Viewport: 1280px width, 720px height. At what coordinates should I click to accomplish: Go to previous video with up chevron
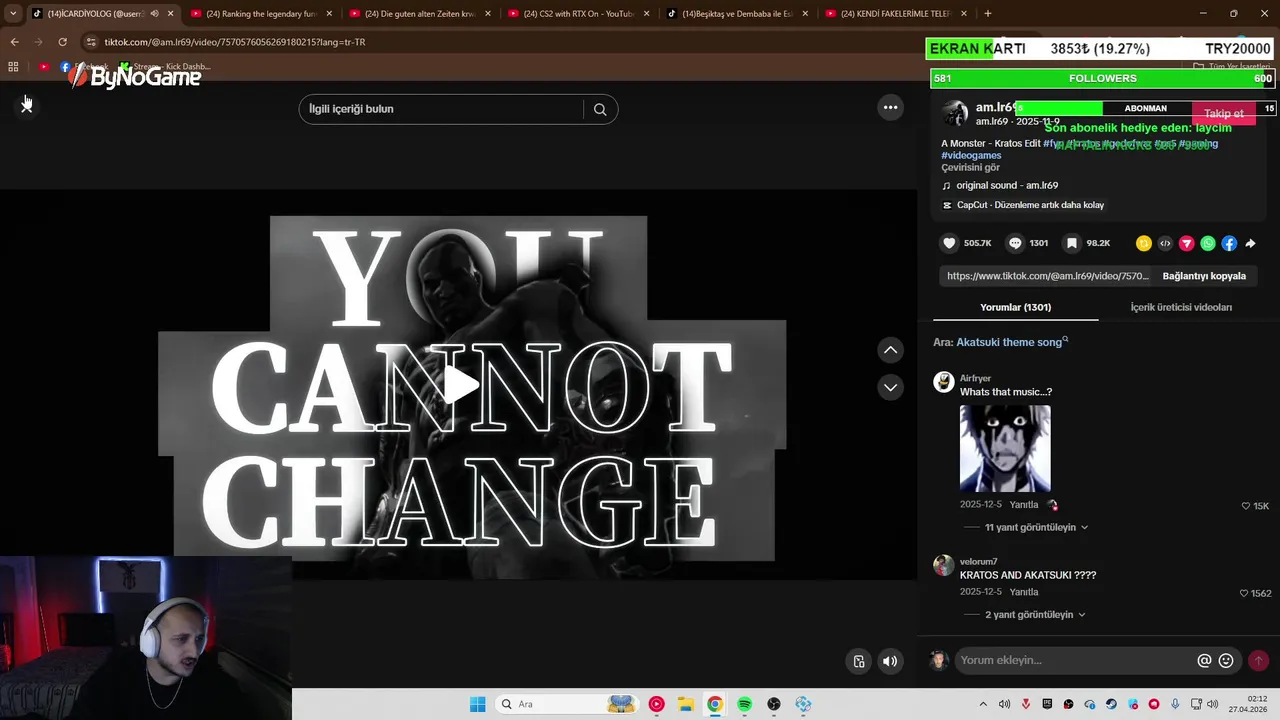(890, 350)
